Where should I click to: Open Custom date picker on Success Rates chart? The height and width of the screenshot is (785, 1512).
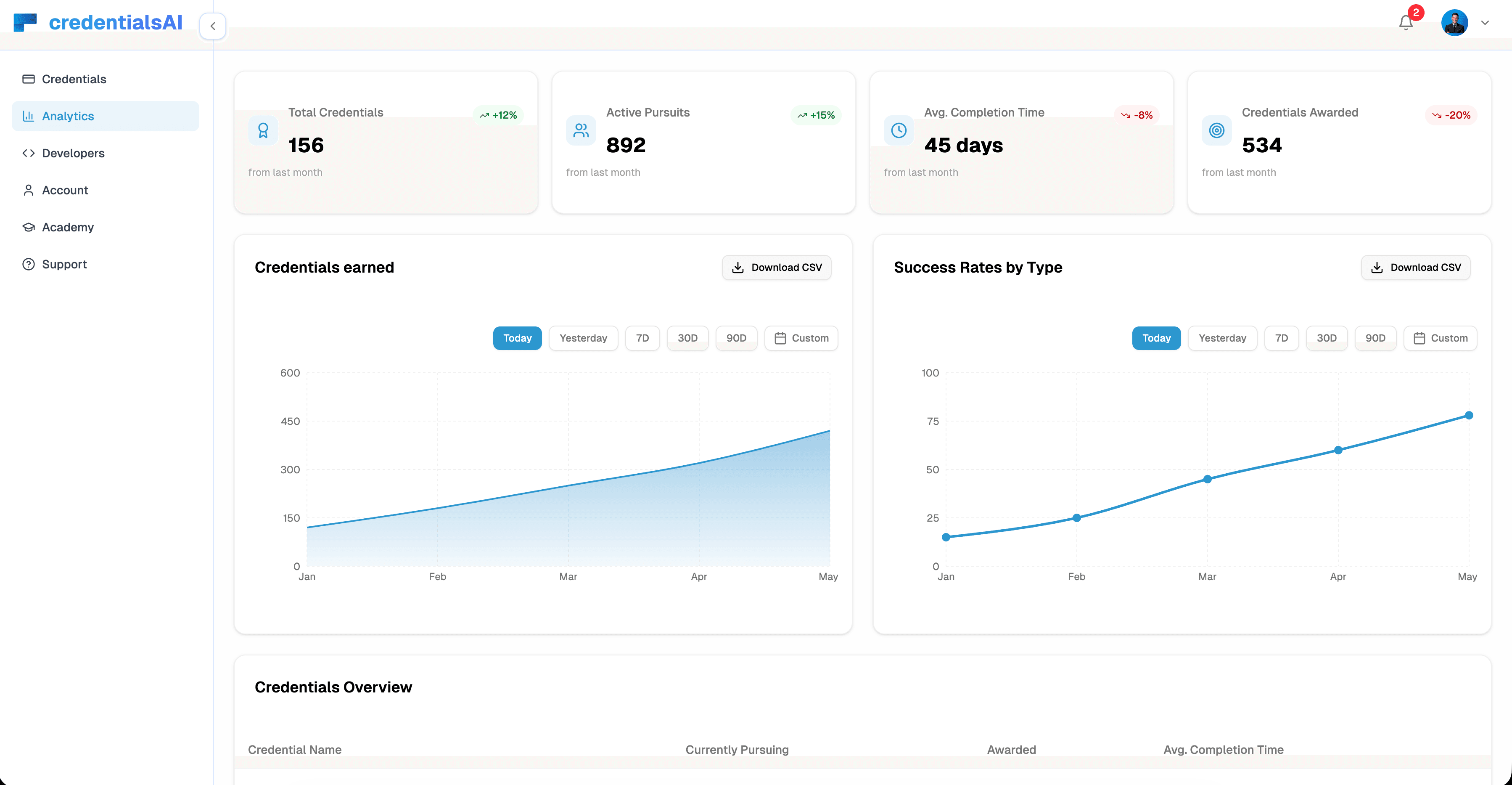pos(1441,338)
